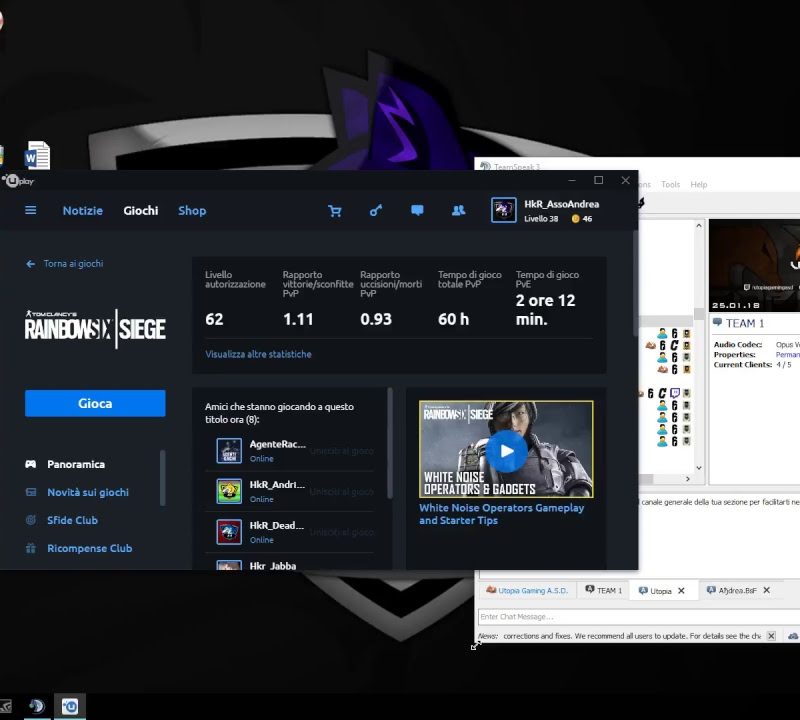
Task: Switch to the Afjdrea.BsF chat tab
Action: pyautogui.click(x=737, y=590)
